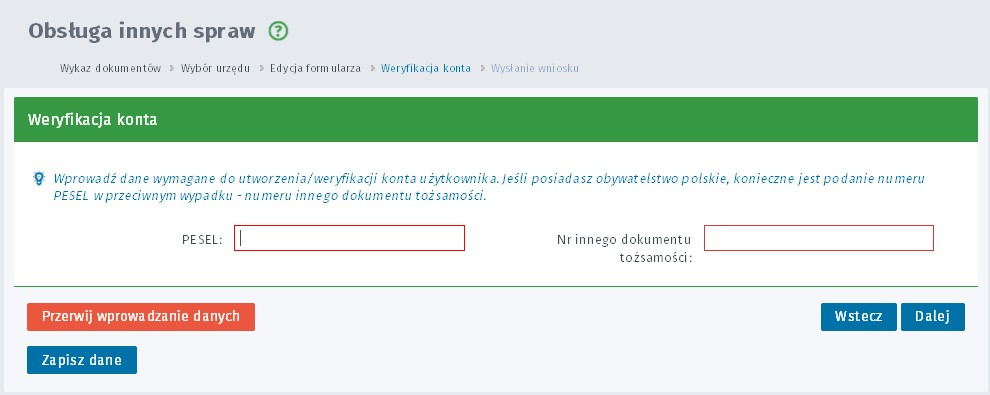Go to Wybór urzędu breadcrumb step
Screen dimensions: 990x395
click(x=215, y=68)
